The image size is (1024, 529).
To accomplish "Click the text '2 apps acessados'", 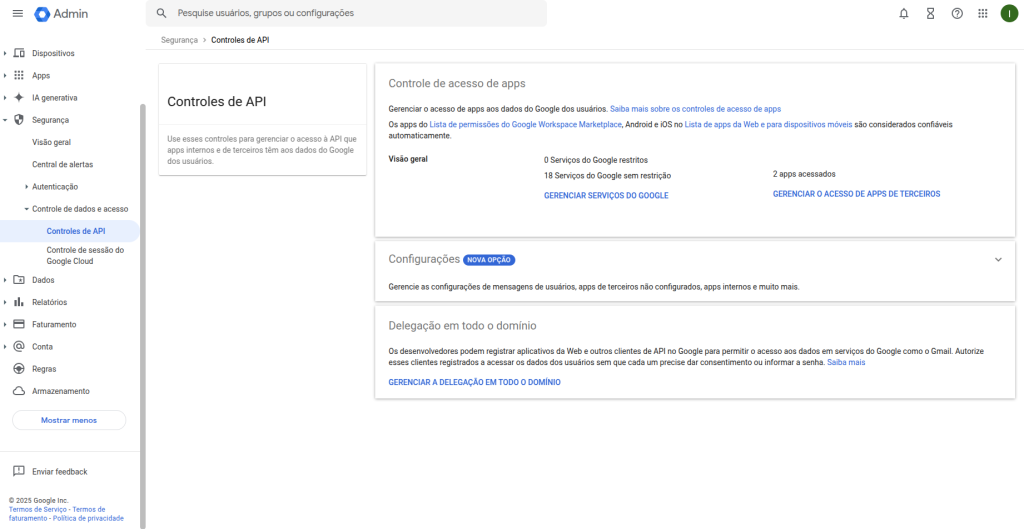I will coord(804,174).
